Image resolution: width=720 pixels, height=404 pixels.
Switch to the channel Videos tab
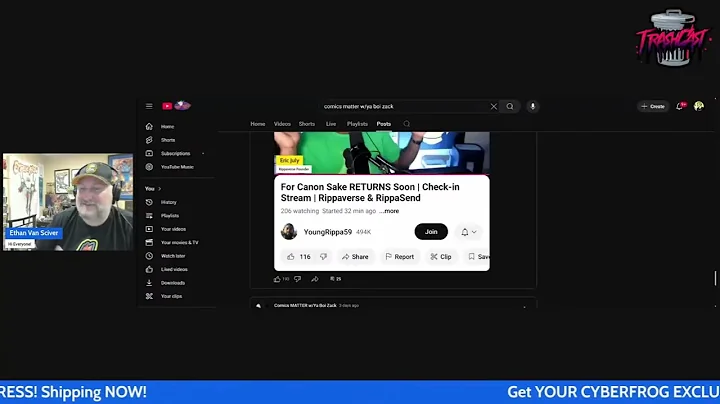coord(282,124)
